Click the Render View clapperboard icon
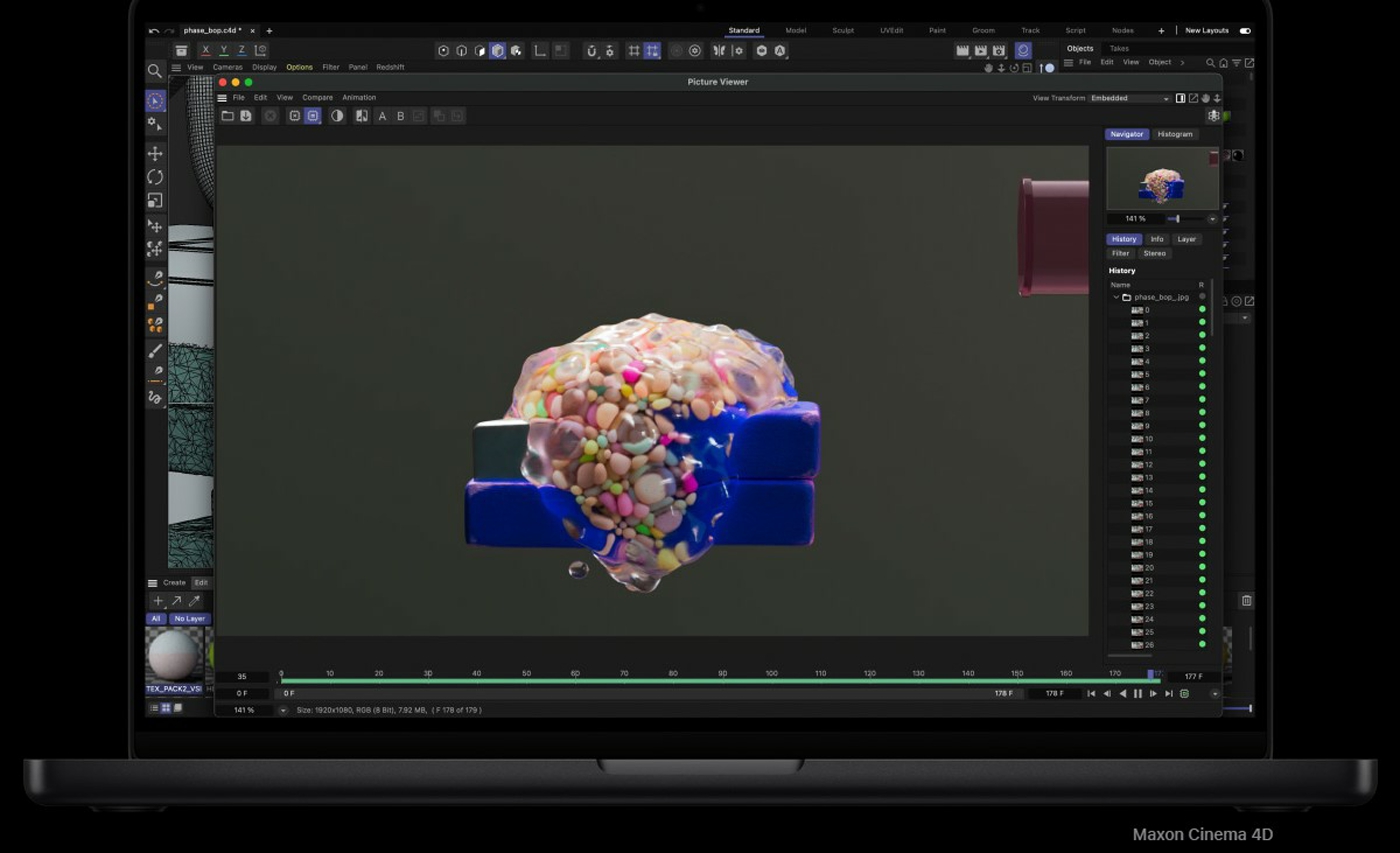The height and width of the screenshot is (853, 1400). coord(962,50)
